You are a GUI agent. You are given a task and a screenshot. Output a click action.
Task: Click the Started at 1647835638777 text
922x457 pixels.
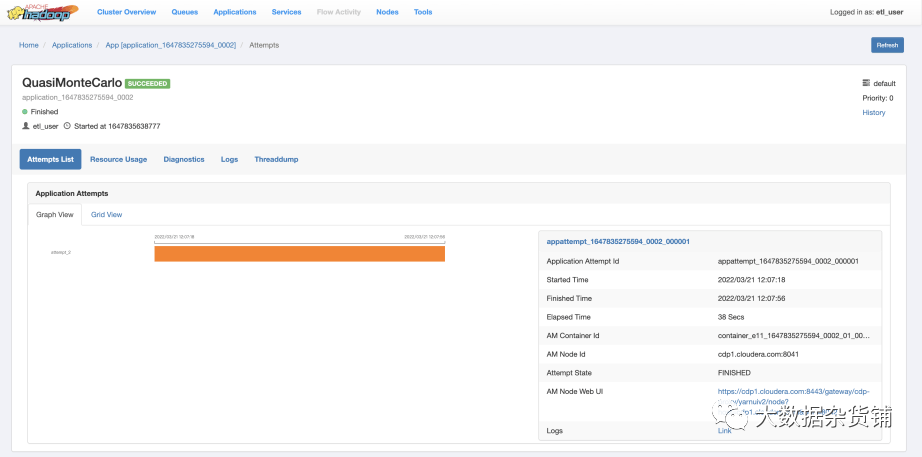click(x=117, y=126)
